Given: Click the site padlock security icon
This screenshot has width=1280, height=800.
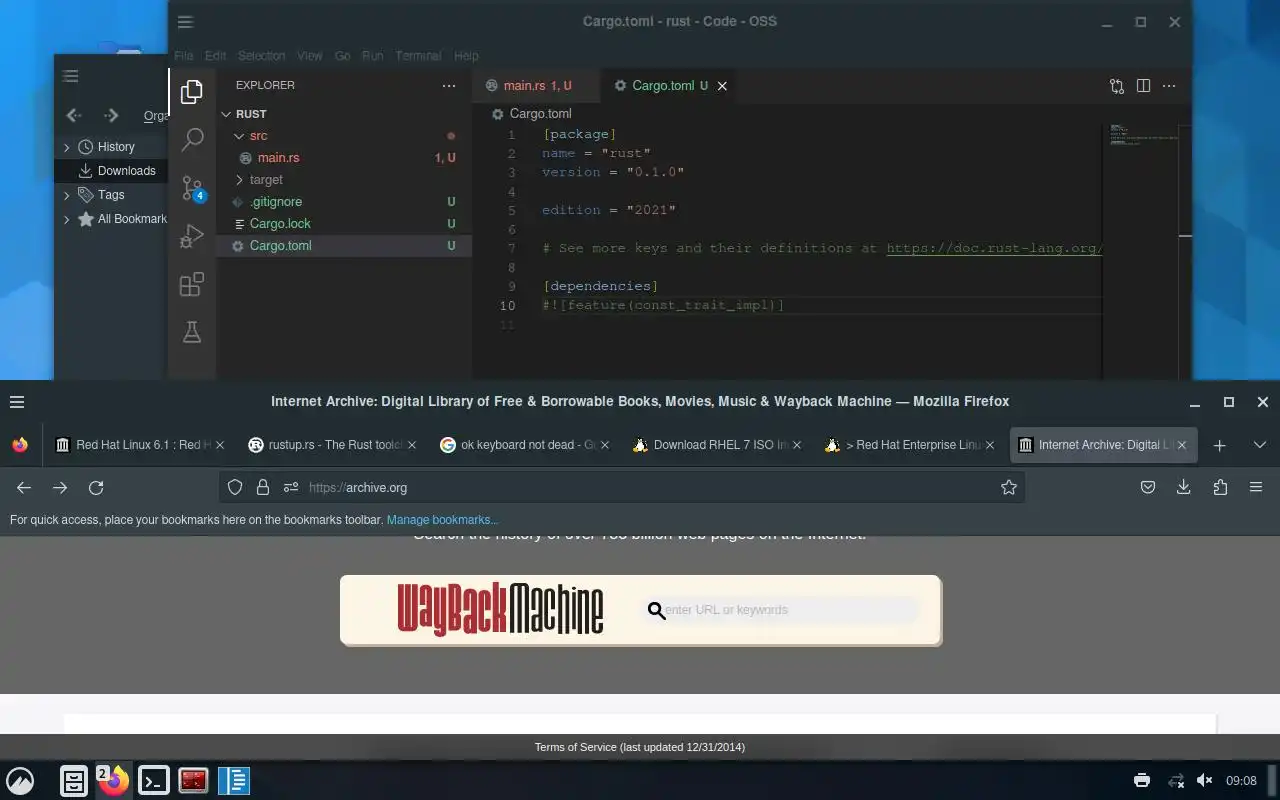Looking at the screenshot, I should (263, 487).
